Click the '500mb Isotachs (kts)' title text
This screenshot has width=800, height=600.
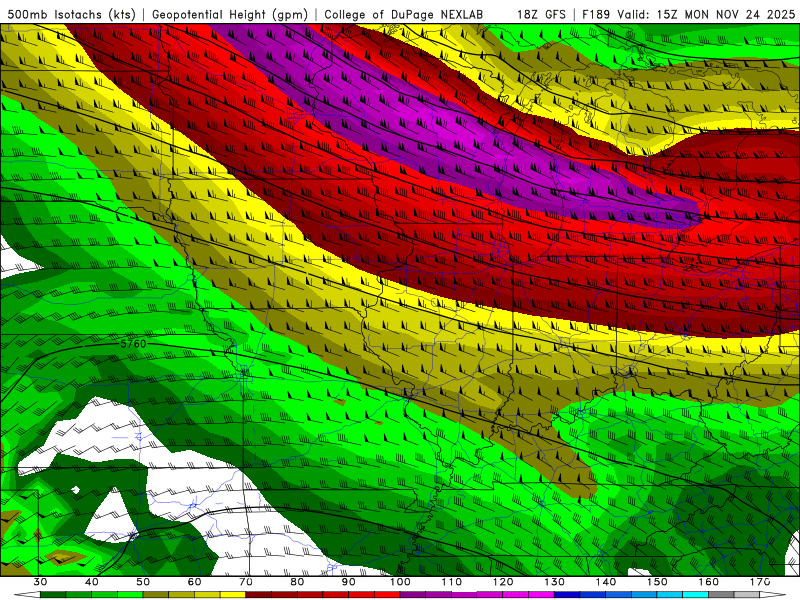click(71, 14)
